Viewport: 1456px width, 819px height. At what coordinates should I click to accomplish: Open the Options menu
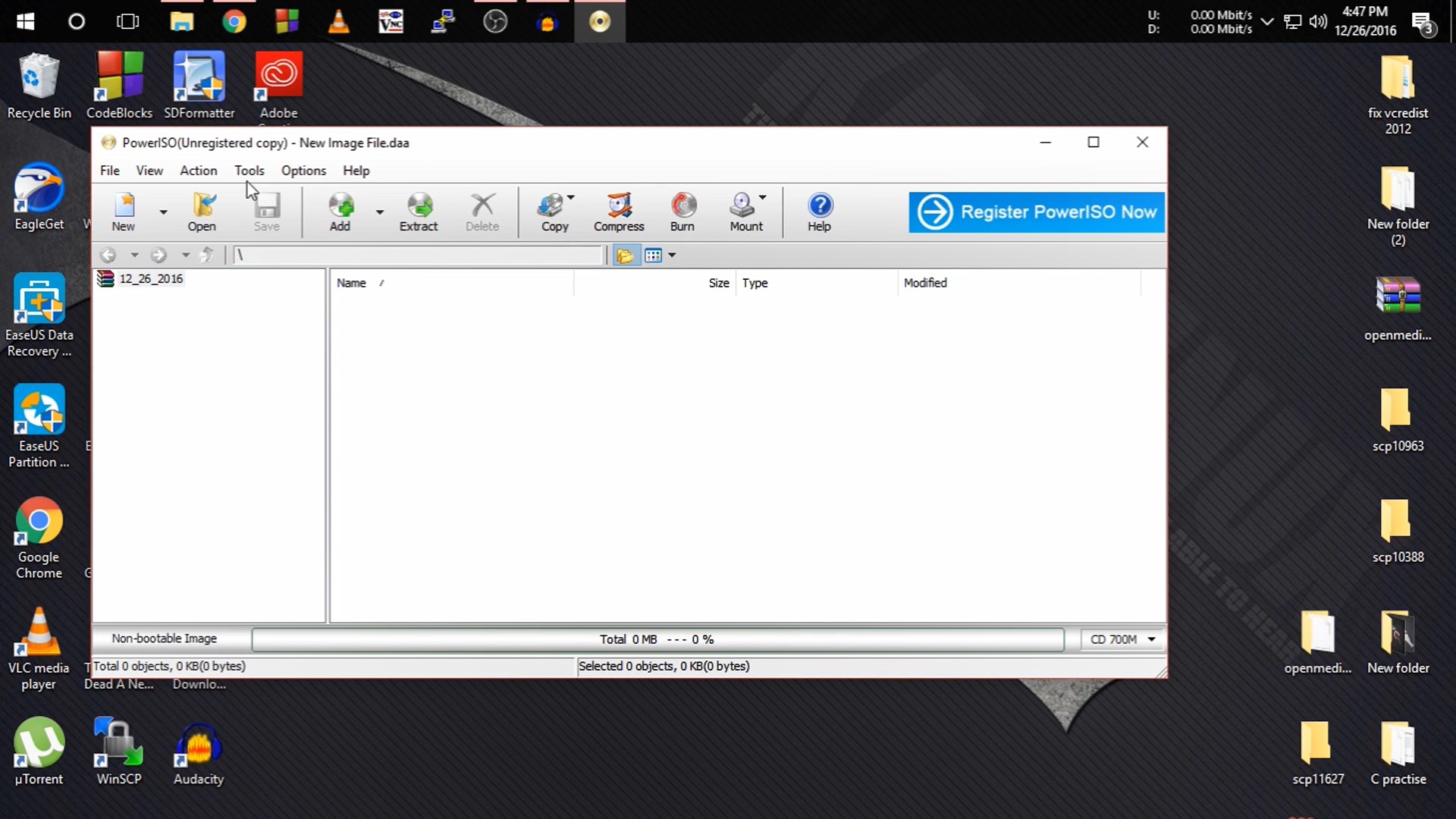click(x=303, y=171)
